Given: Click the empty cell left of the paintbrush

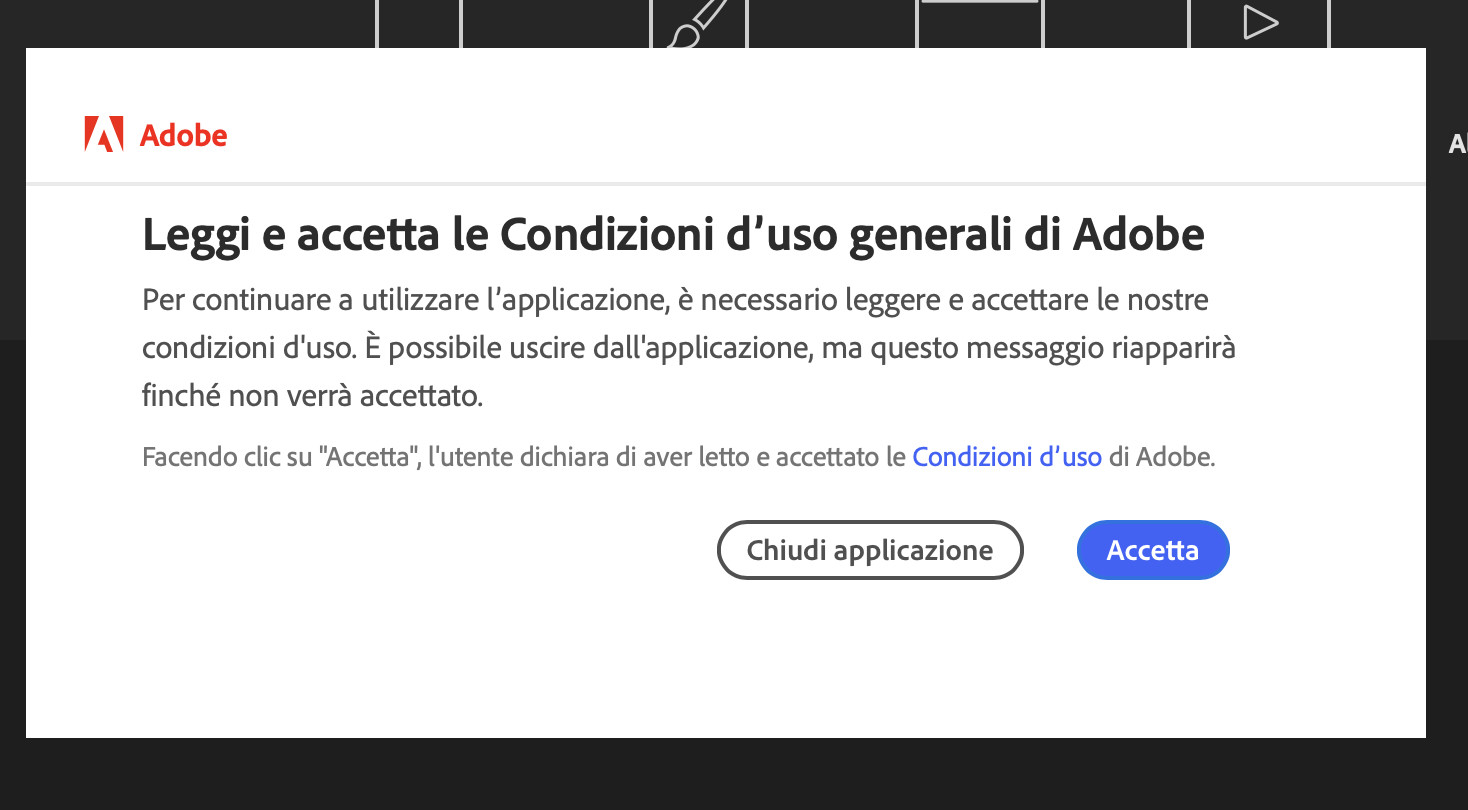Looking at the screenshot, I should coord(555,22).
